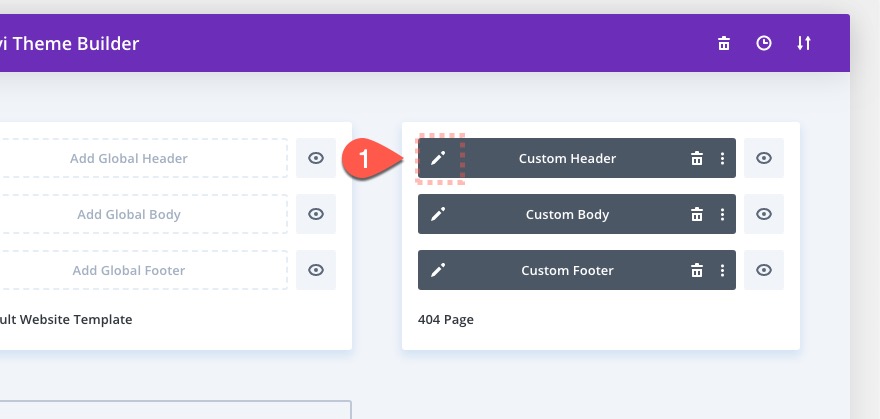This screenshot has width=880, height=419.
Task: Open Theme Builder history clock icon
Action: (764, 43)
